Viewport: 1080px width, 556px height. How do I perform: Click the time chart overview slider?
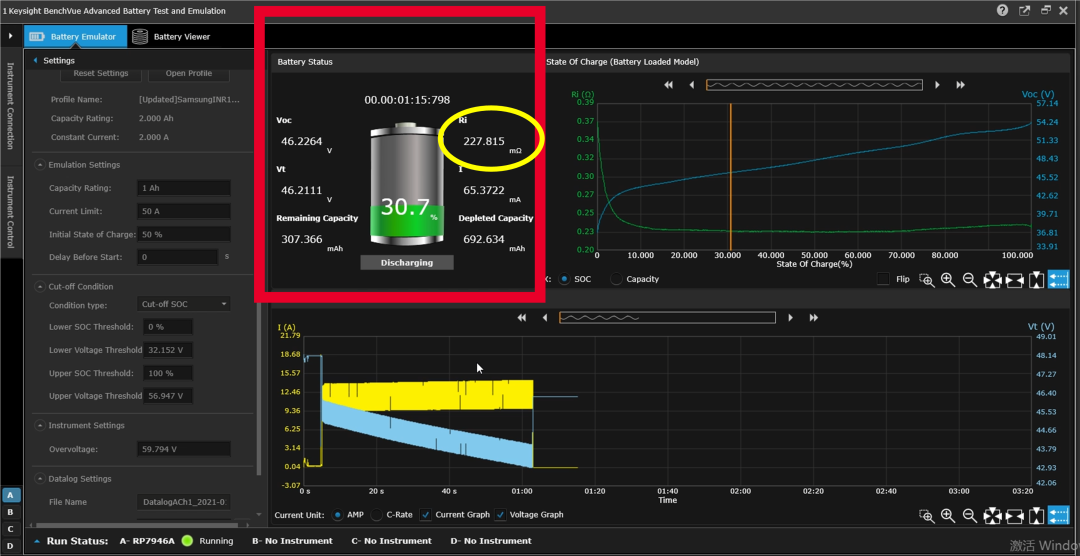pyautogui.click(x=667, y=318)
